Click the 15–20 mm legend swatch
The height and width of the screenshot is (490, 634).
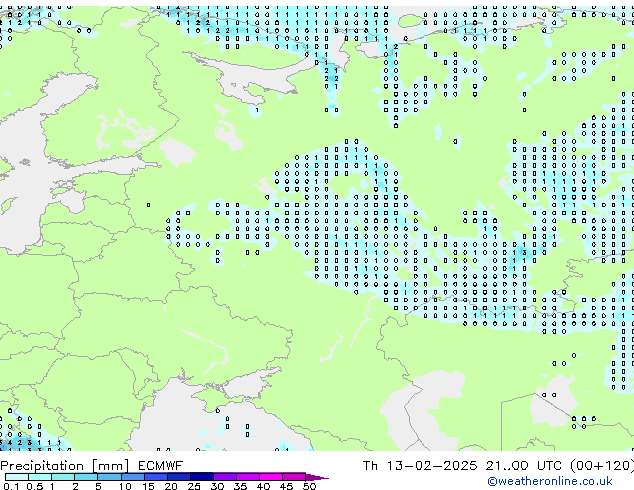click(x=156, y=477)
